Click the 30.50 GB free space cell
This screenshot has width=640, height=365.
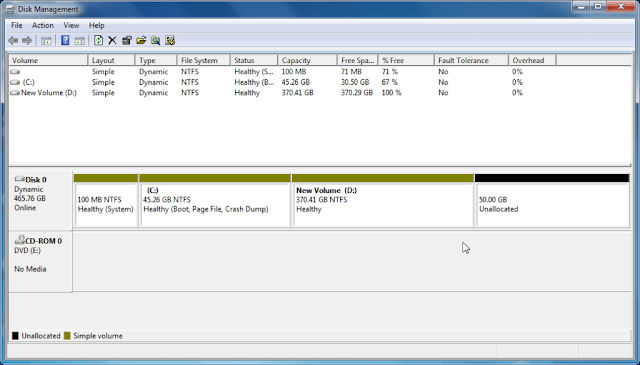pyautogui.click(x=355, y=82)
